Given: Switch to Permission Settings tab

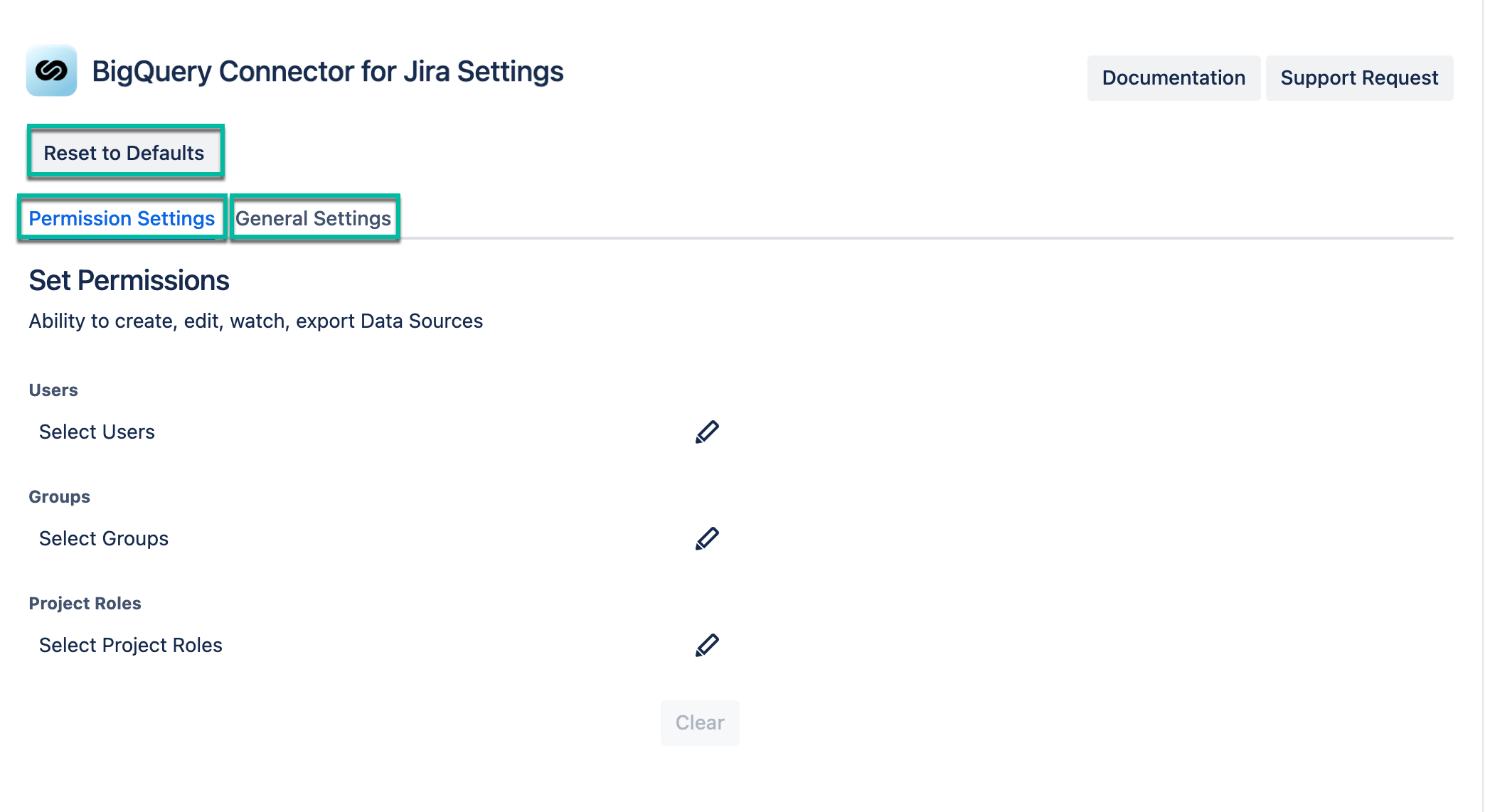Looking at the screenshot, I should coord(122,218).
